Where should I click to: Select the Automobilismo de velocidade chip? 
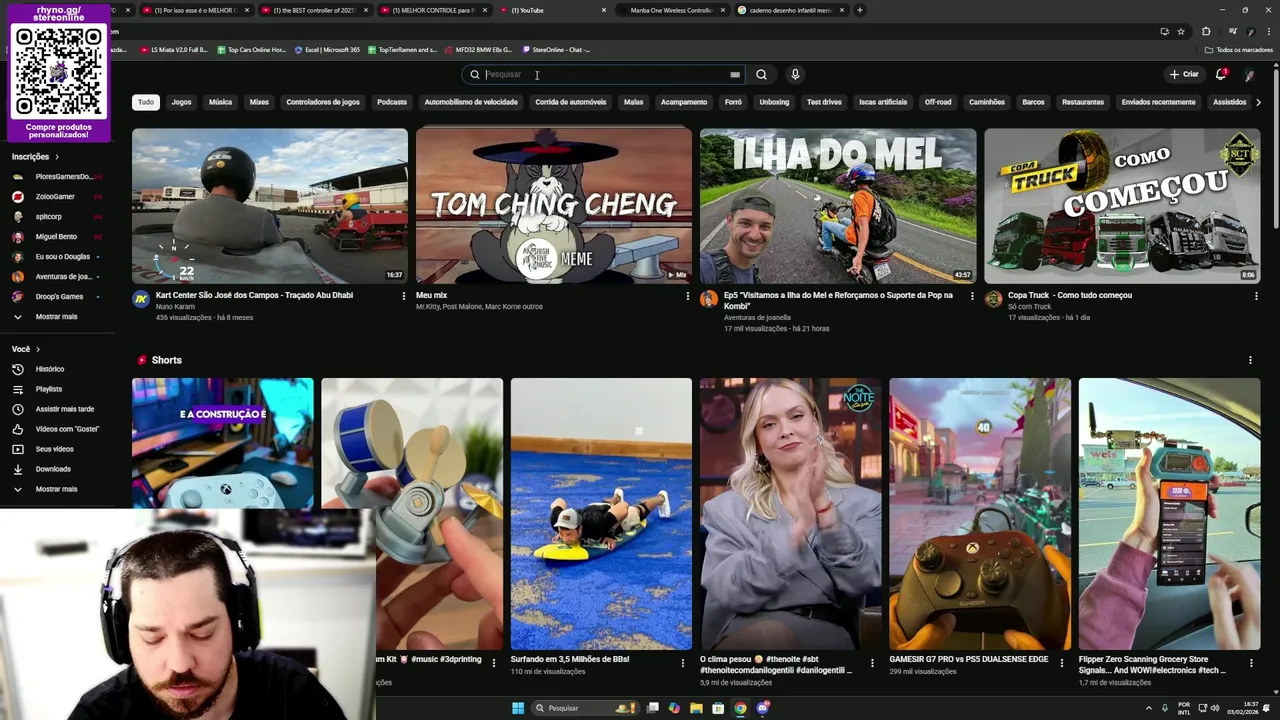click(471, 102)
